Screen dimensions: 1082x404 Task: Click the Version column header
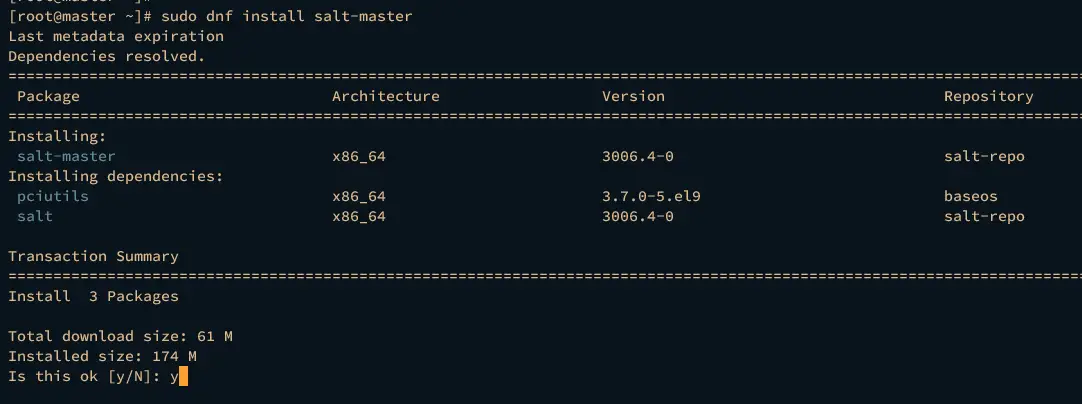(633, 96)
